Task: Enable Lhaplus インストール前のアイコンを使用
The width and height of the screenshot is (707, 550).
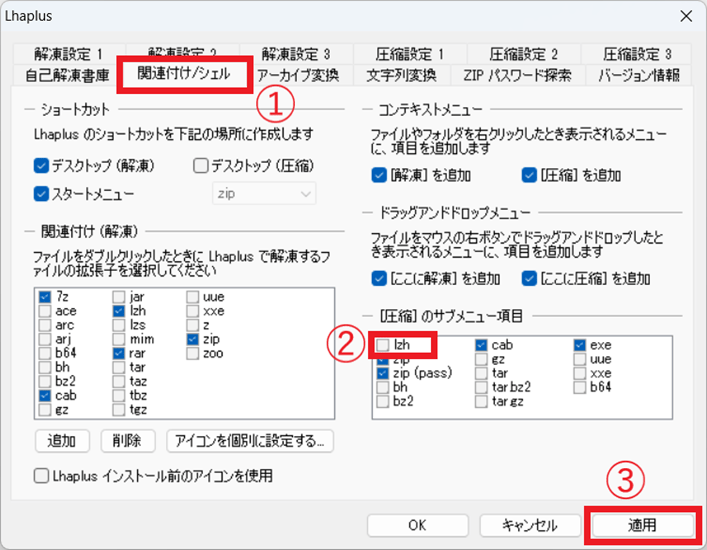Action: click(x=41, y=476)
